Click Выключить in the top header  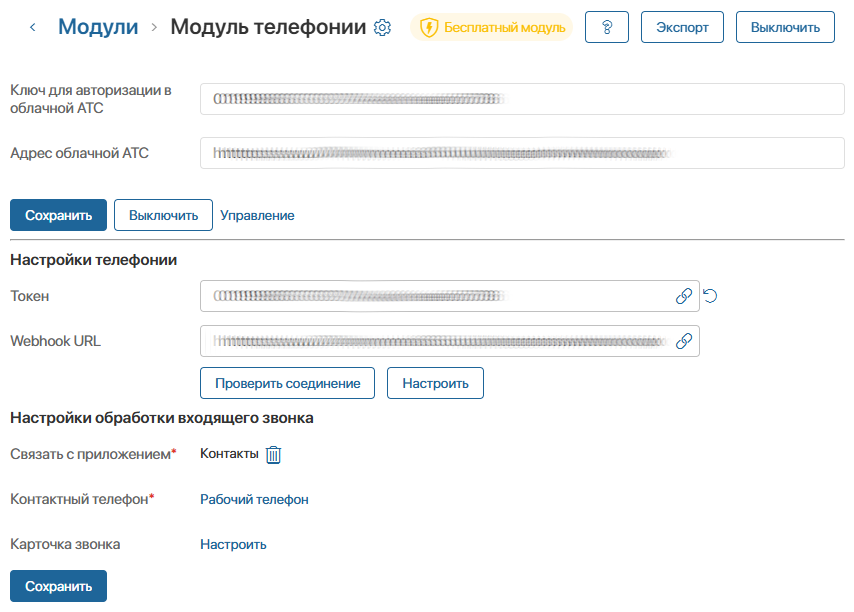[785, 27]
